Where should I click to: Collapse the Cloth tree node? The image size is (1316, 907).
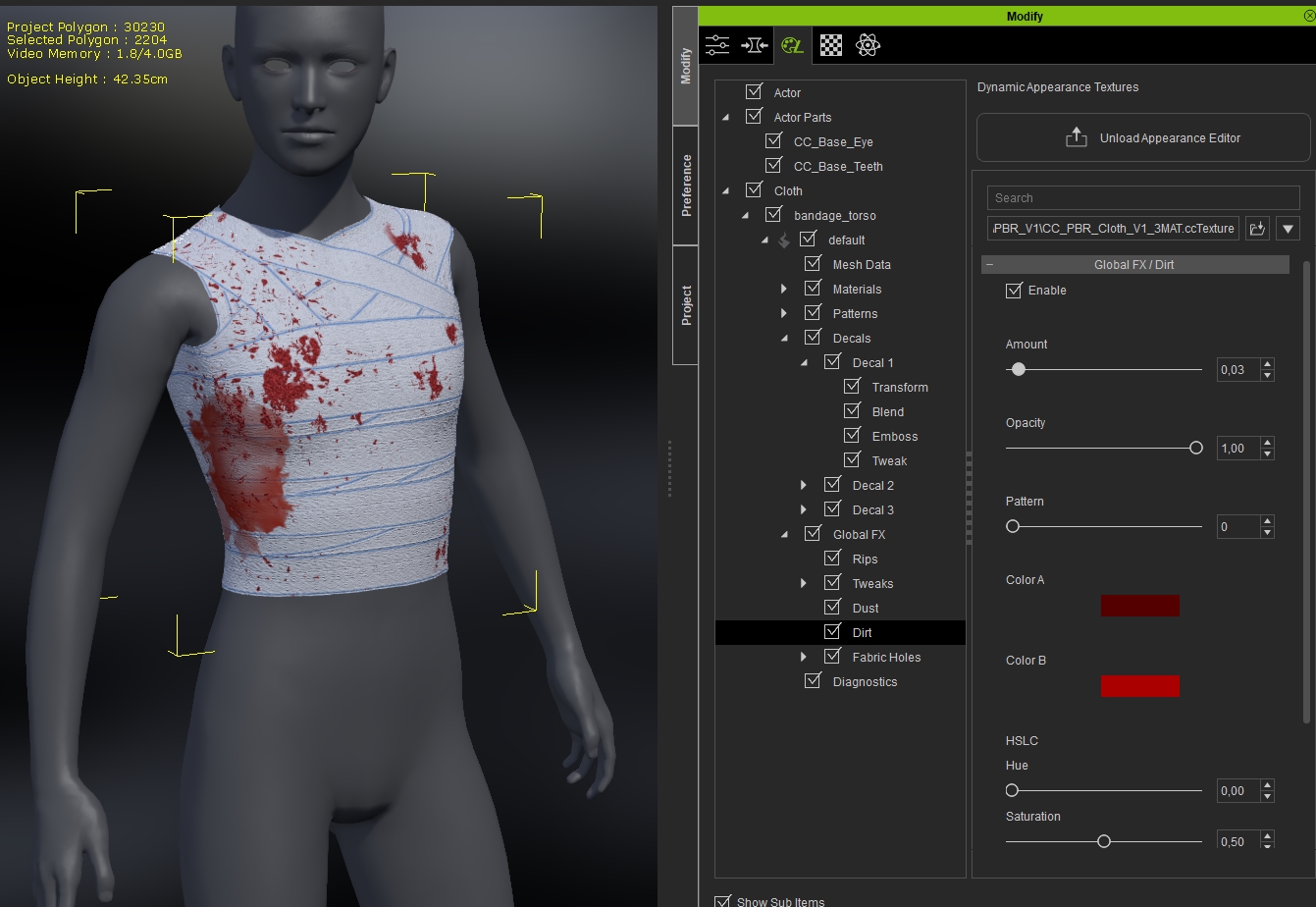tap(726, 191)
